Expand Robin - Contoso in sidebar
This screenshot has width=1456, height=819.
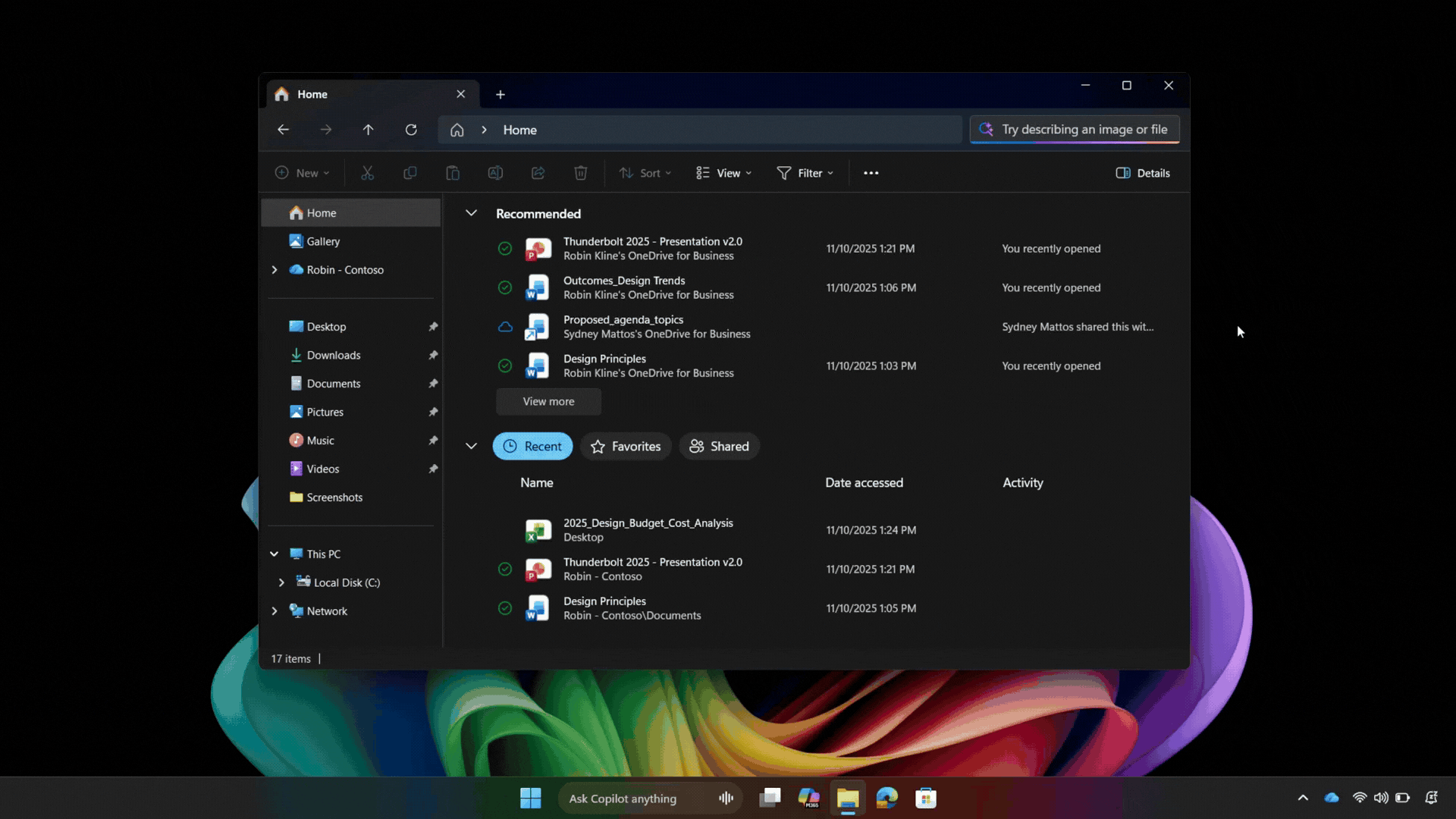pyautogui.click(x=275, y=270)
